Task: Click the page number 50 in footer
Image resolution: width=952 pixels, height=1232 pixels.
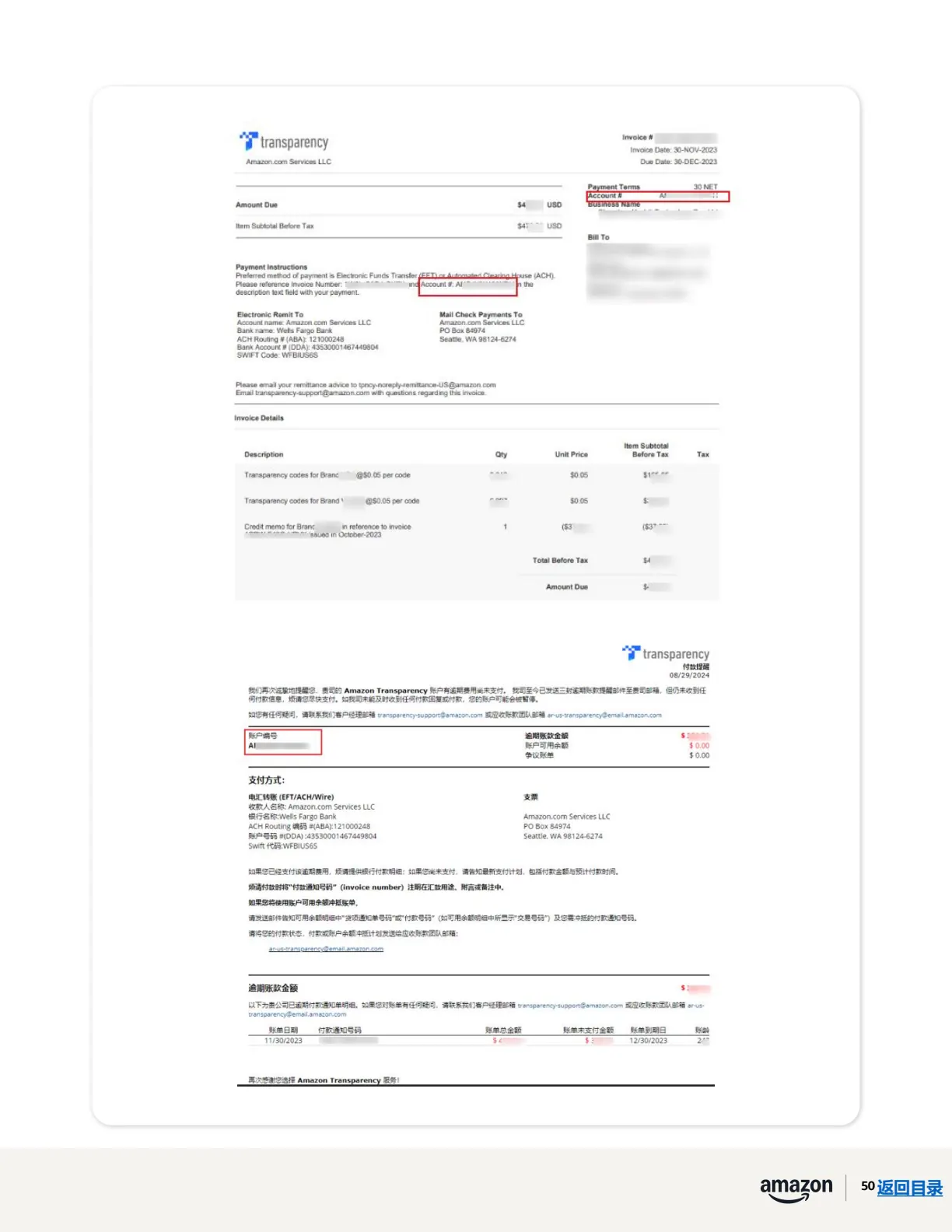Action: click(x=867, y=1186)
